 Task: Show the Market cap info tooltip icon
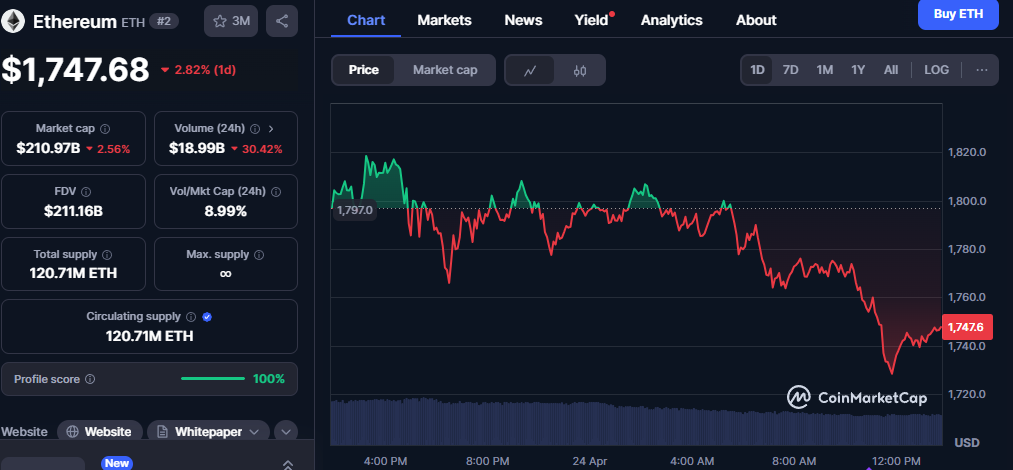[x=105, y=128]
